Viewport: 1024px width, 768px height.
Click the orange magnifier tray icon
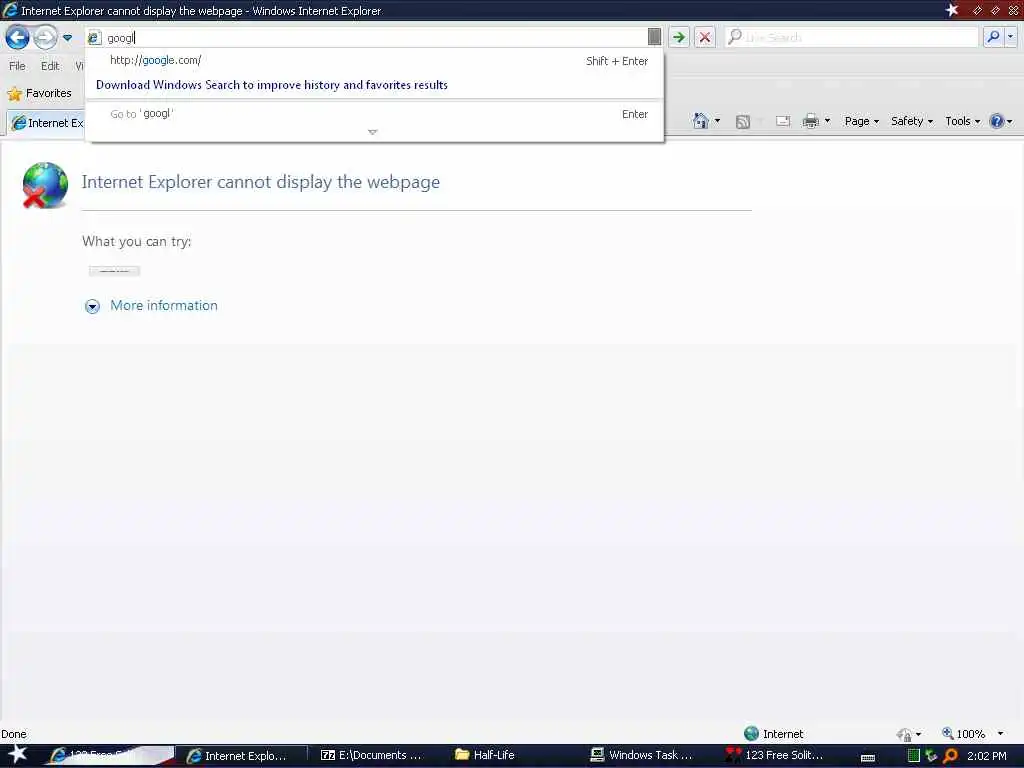[x=950, y=756]
